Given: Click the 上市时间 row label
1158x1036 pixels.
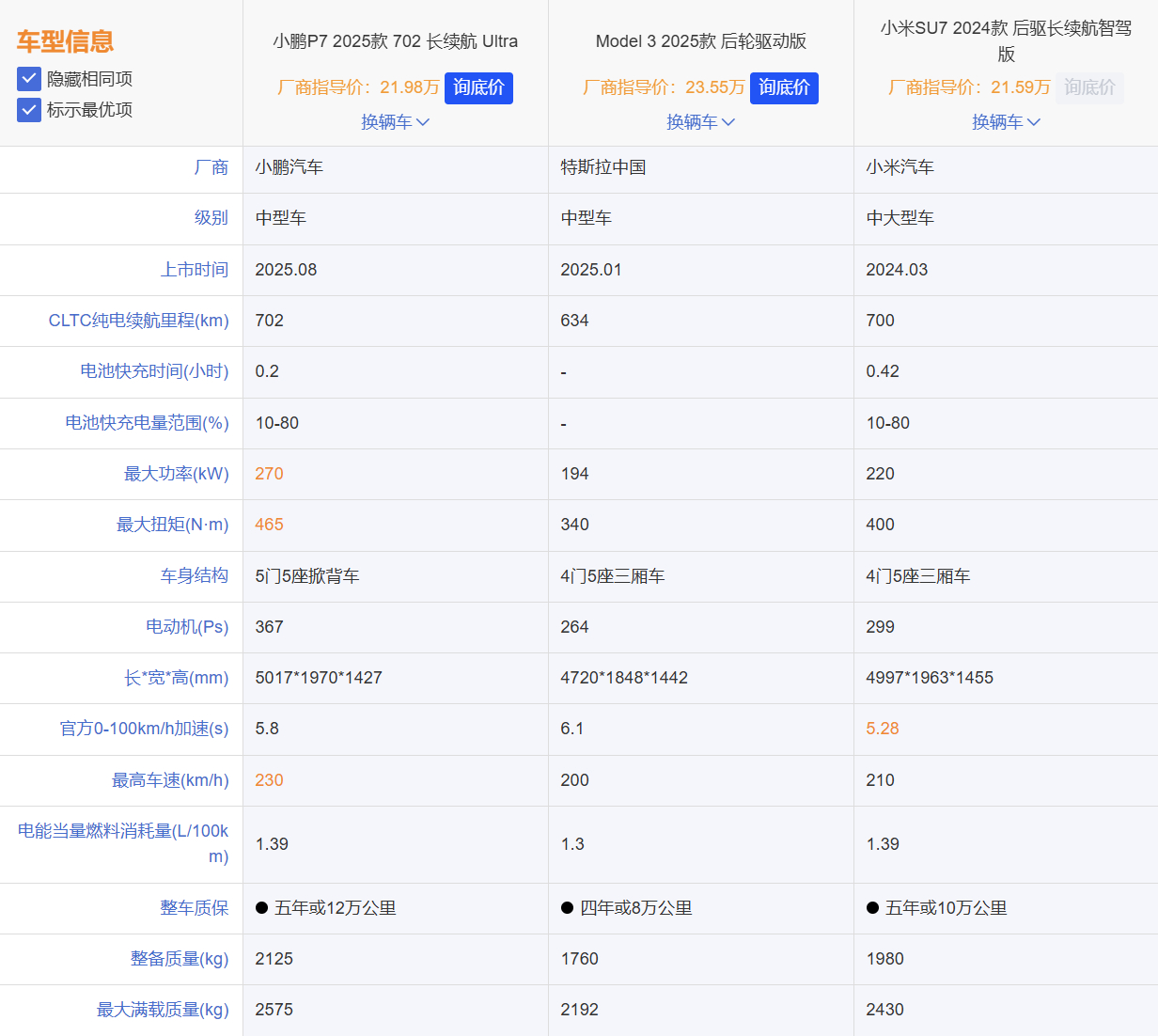Looking at the screenshot, I should point(195,270).
